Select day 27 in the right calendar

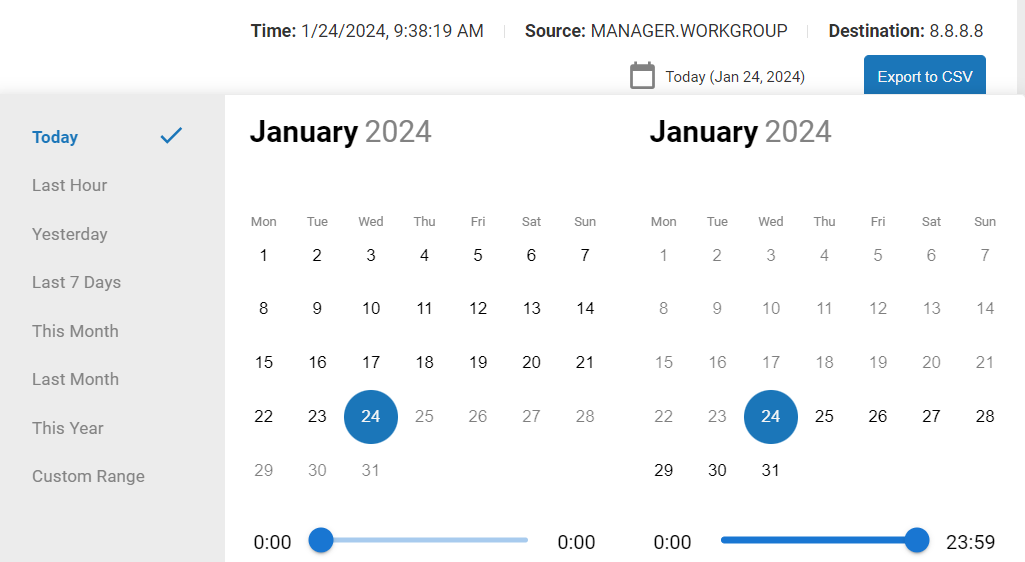[x=932, y=416]
